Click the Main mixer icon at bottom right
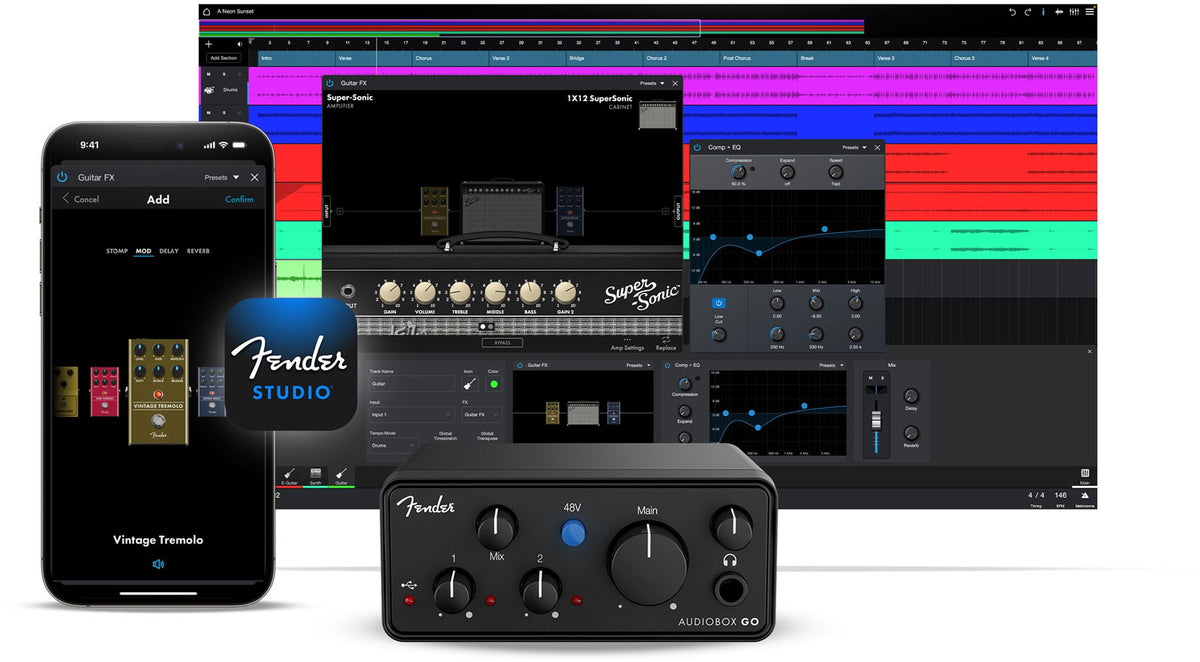Image resolution: width=1200 pixels, height=662 pixels. point(1085,474)
